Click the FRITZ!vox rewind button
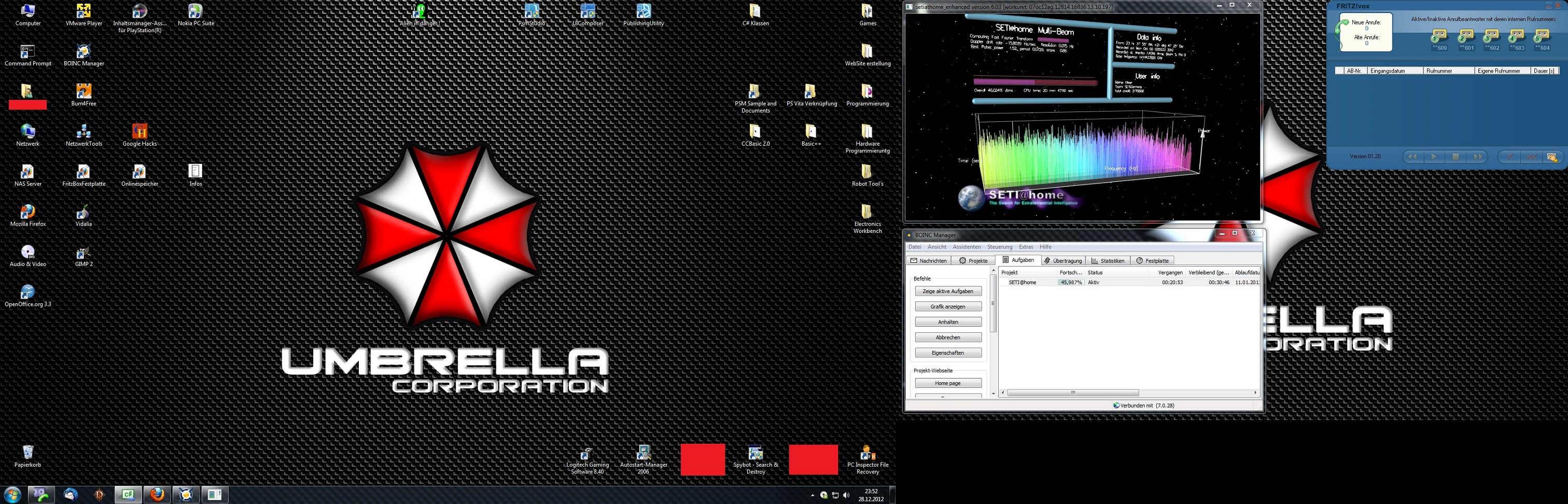Image resolution: width=1568 pixels, height=504 pixels. pos(1413,157)
